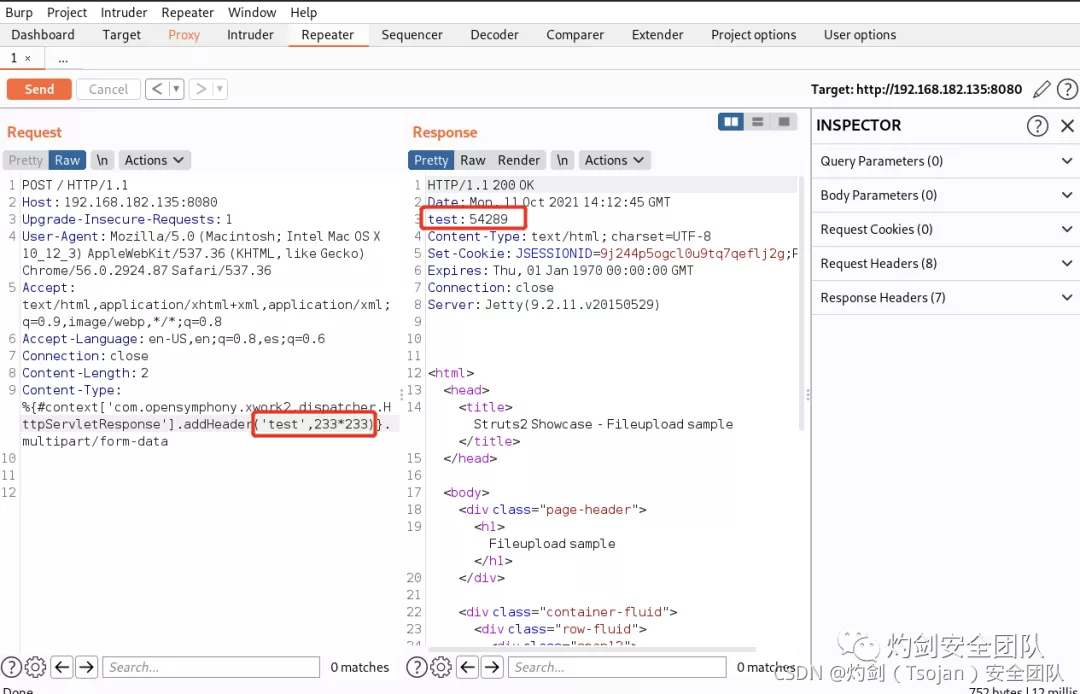Jump to next match in Response search
The image size is (1080, 694).
492,666
